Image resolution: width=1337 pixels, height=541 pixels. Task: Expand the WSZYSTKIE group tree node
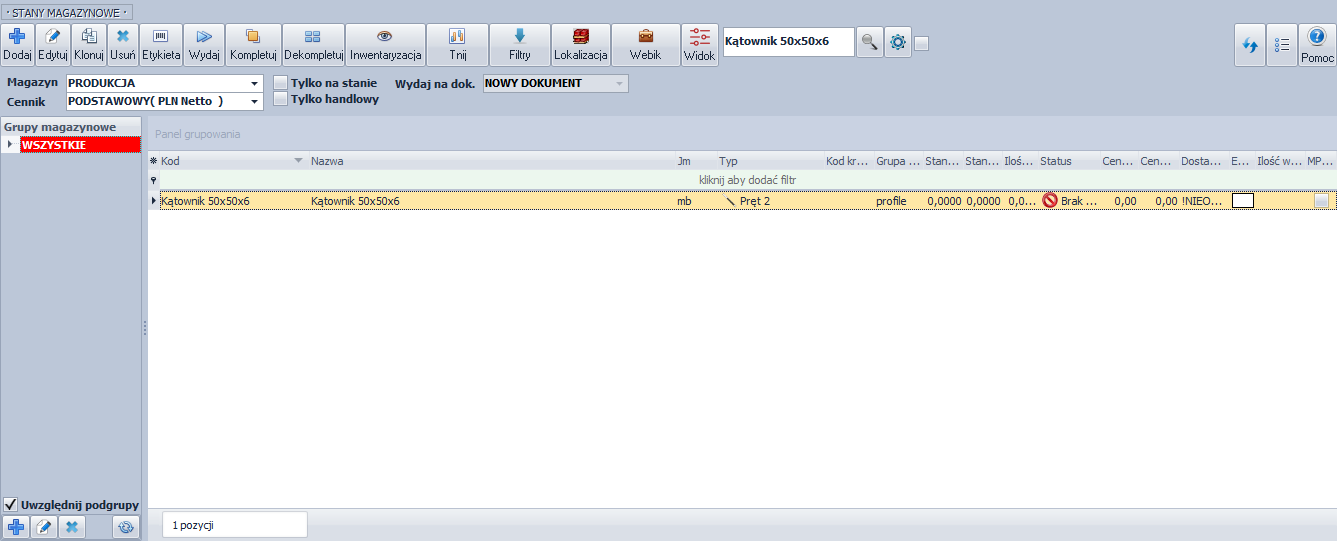(10, 145)
